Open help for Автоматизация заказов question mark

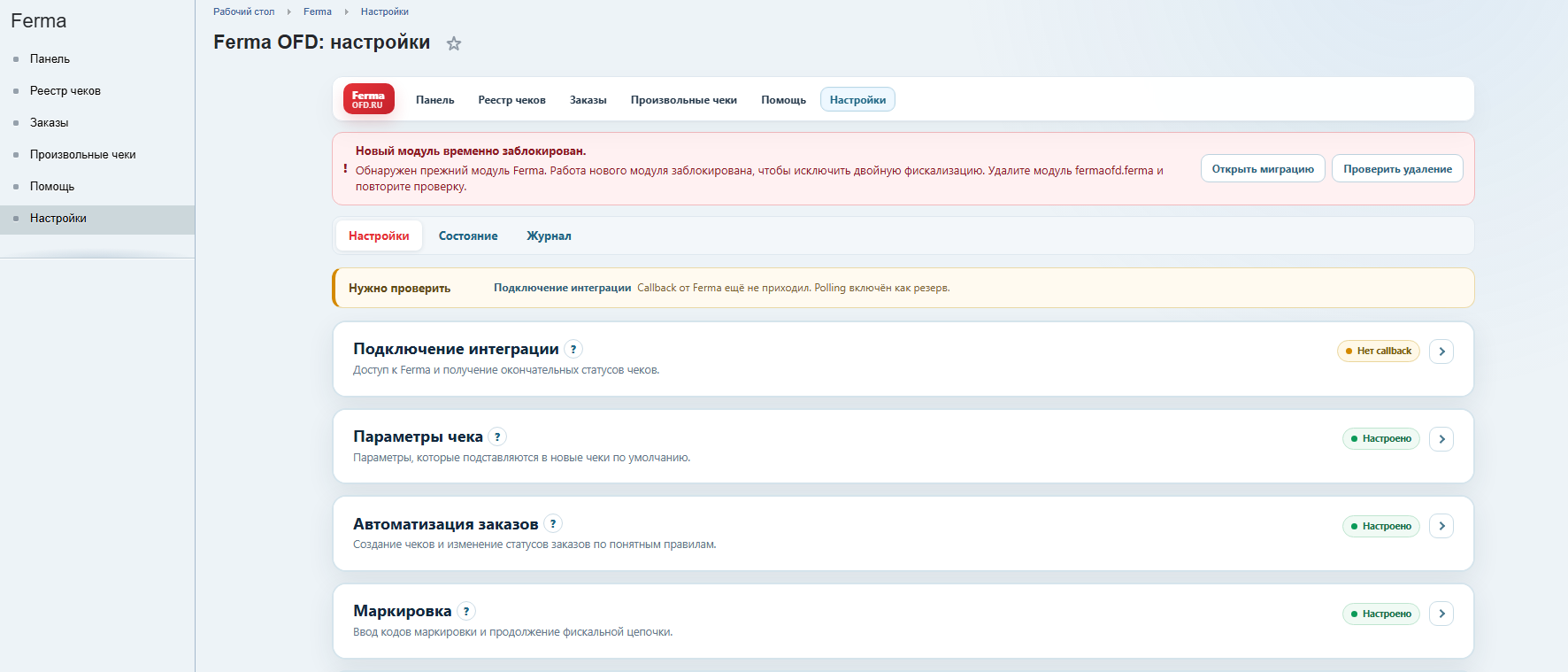tap(553, 523)
